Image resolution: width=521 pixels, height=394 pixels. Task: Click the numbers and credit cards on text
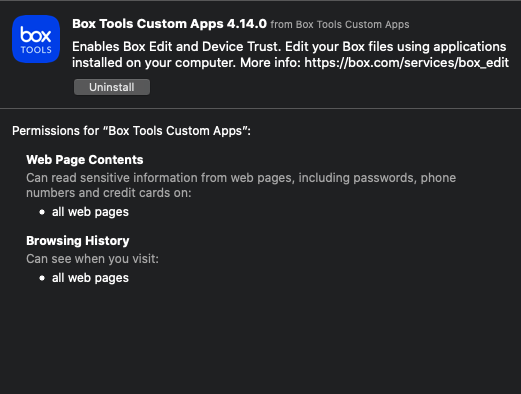109,193
